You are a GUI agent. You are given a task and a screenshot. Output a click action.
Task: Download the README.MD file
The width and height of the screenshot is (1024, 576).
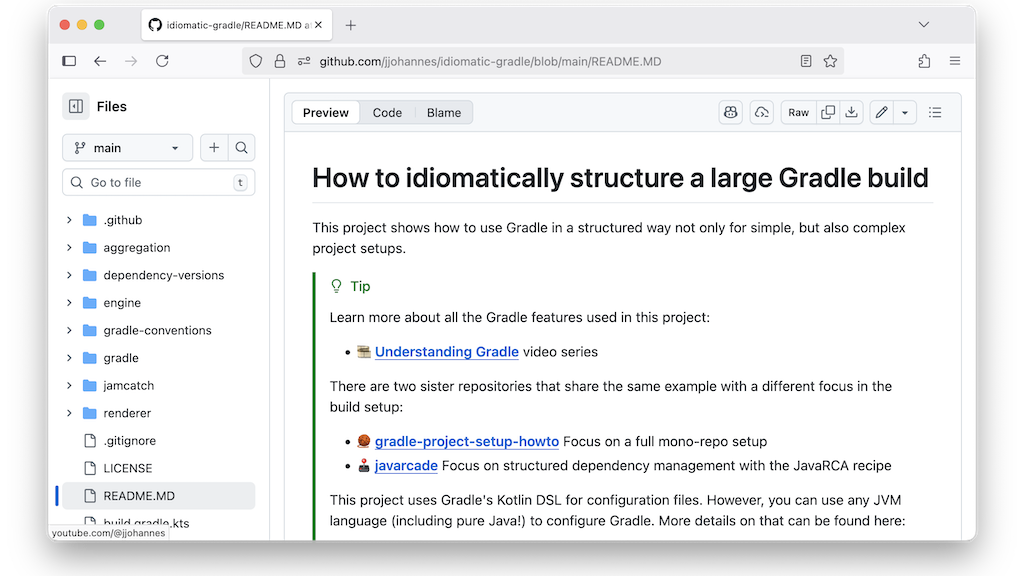(x=851, y=112)
